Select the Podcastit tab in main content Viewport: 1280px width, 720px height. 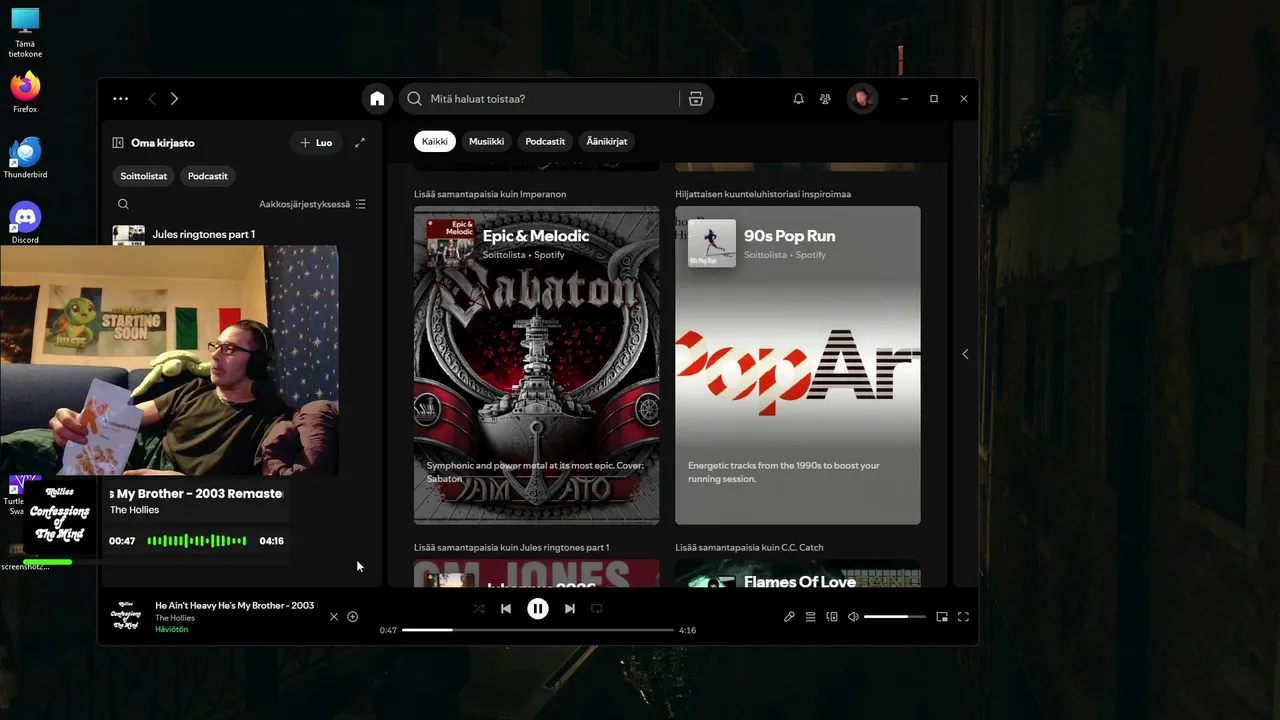(545, 141)
